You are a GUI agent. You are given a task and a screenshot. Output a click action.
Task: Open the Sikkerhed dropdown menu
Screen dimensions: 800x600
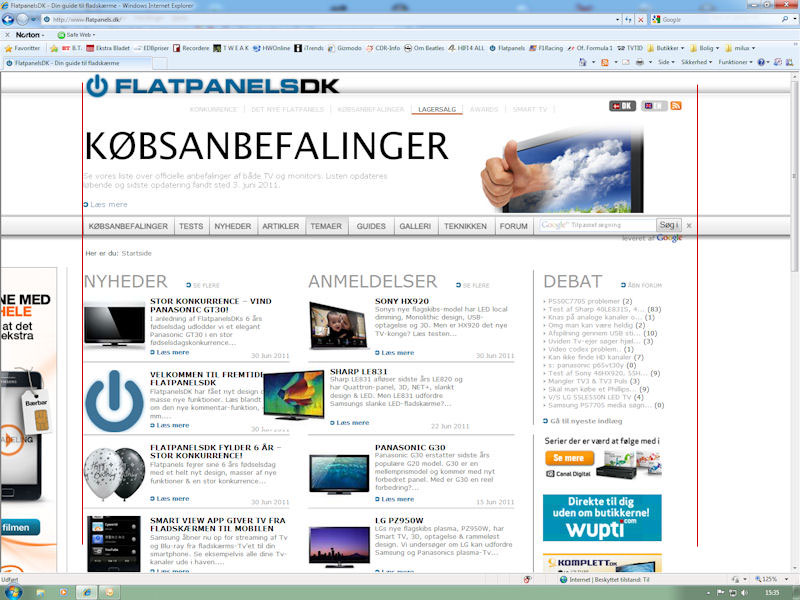695,62
